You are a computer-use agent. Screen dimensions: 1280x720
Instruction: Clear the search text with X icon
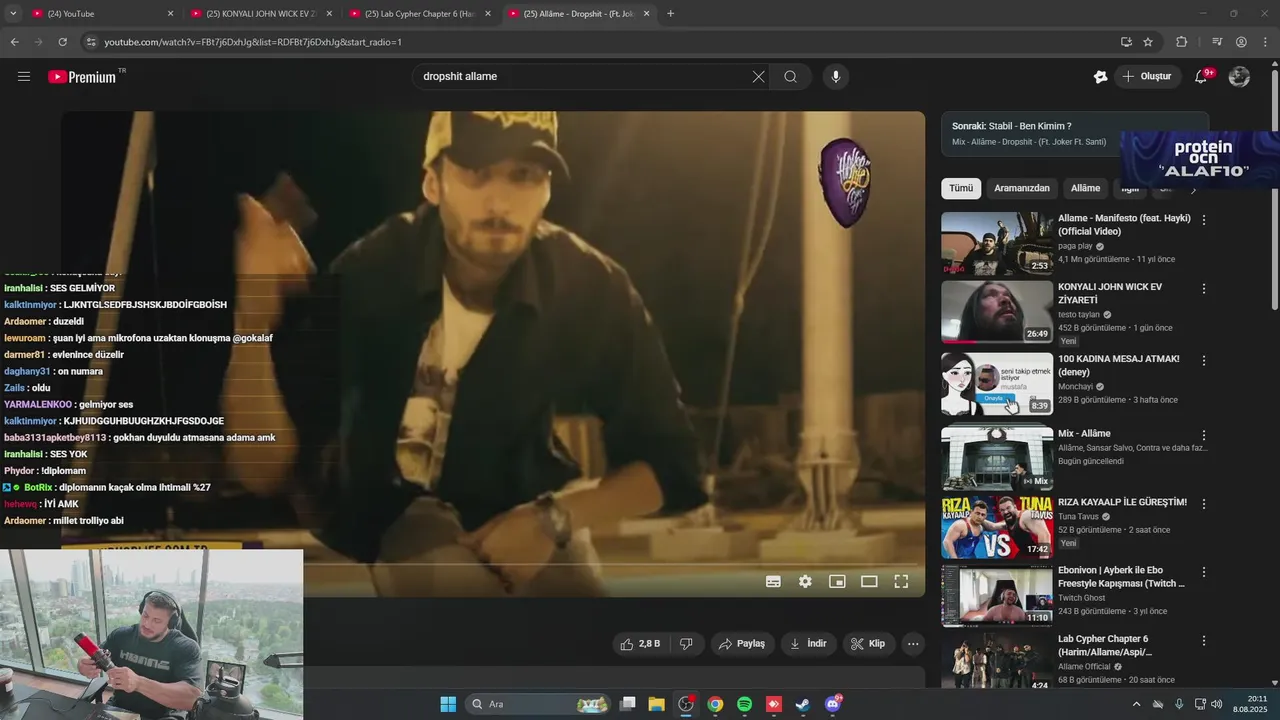pos(758,76)
